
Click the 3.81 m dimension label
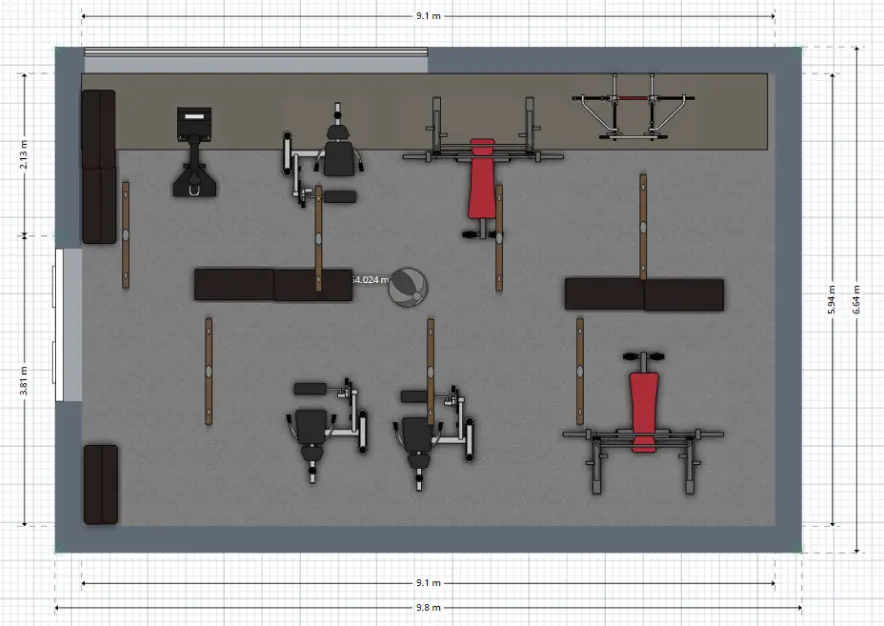pyautogui.click(x=24, y=380)
